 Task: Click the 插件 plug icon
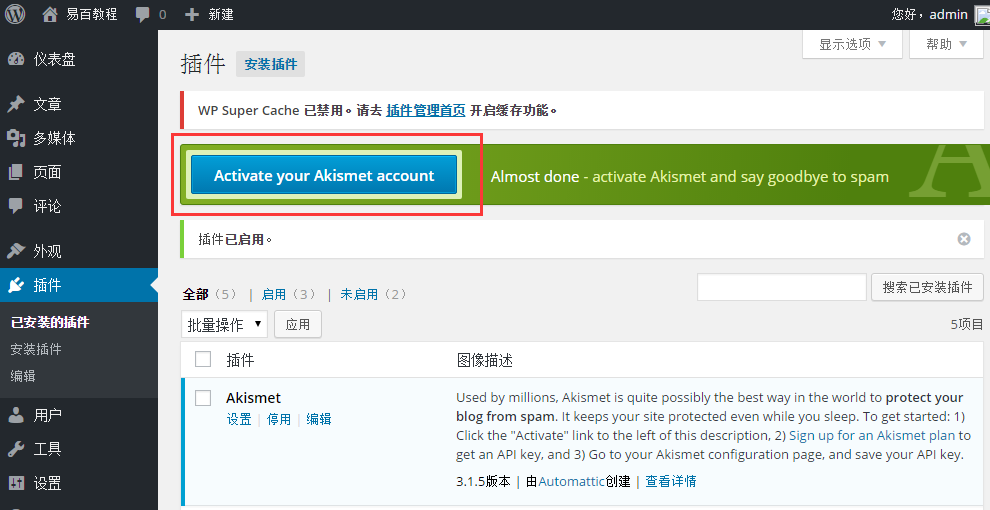[x=16, y=285]
